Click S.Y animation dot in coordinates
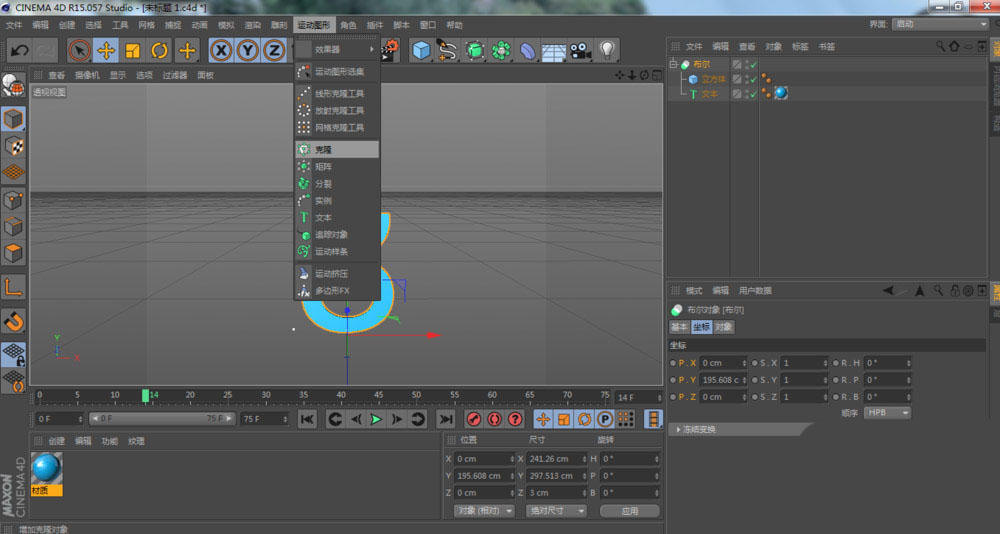 click(754, 380)
